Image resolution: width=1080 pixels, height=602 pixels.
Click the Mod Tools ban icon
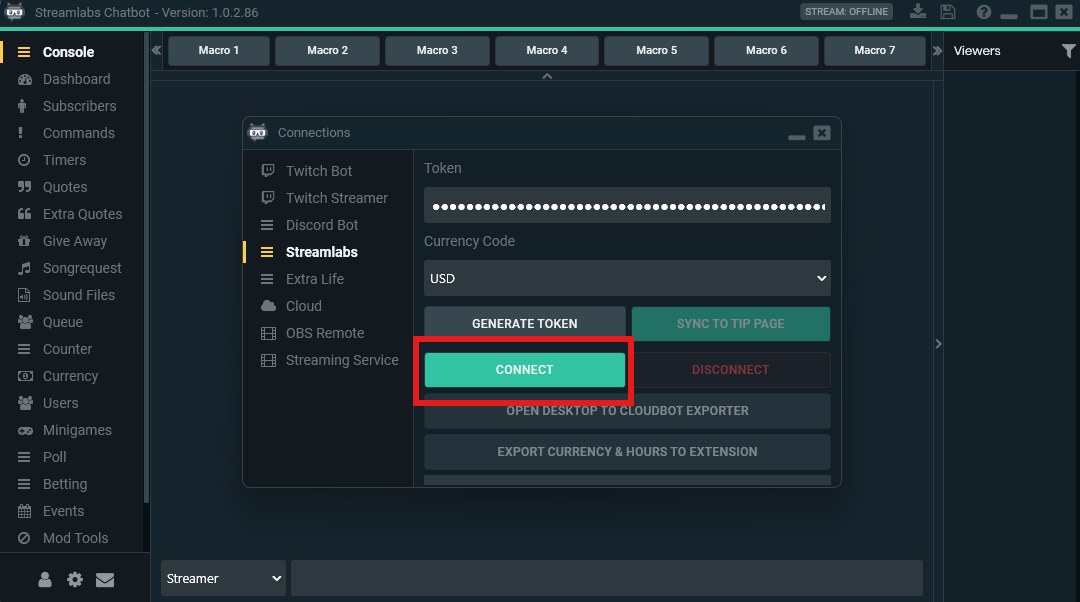(x=24, y=538)
